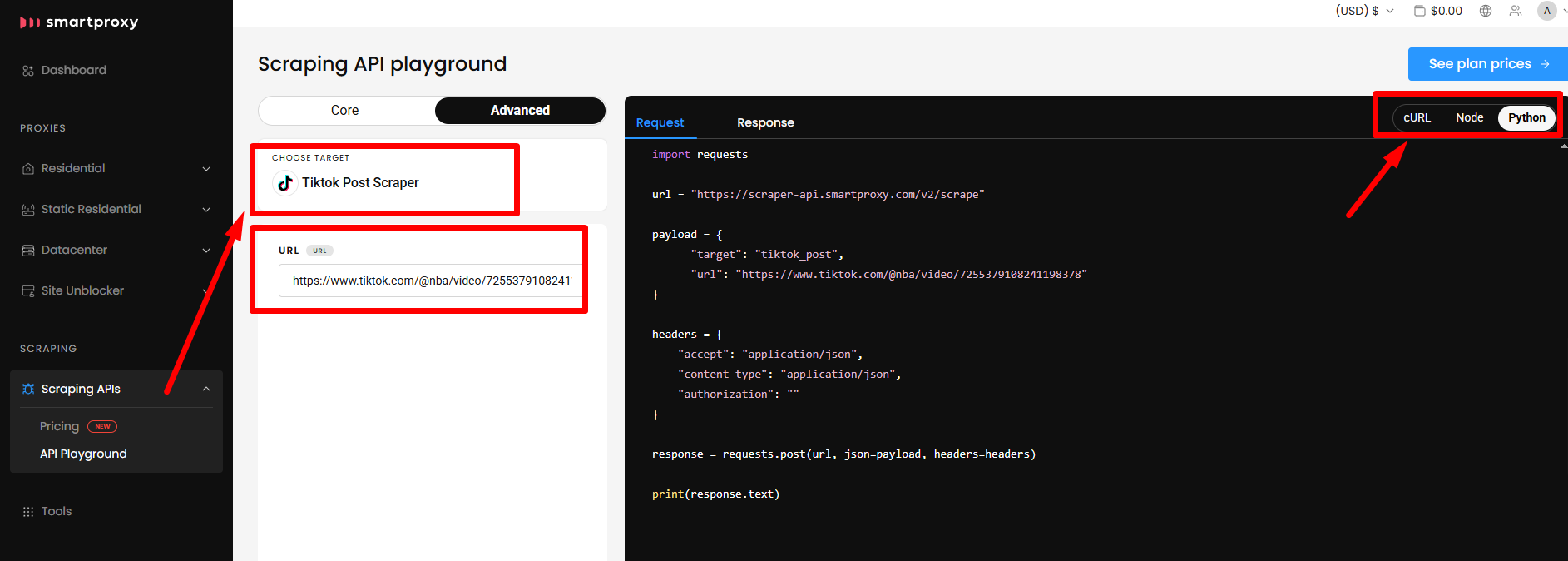The width and height of the screenshot is (1568, 561).
Task: Open the language globe icon
Action: (1486, 11)
